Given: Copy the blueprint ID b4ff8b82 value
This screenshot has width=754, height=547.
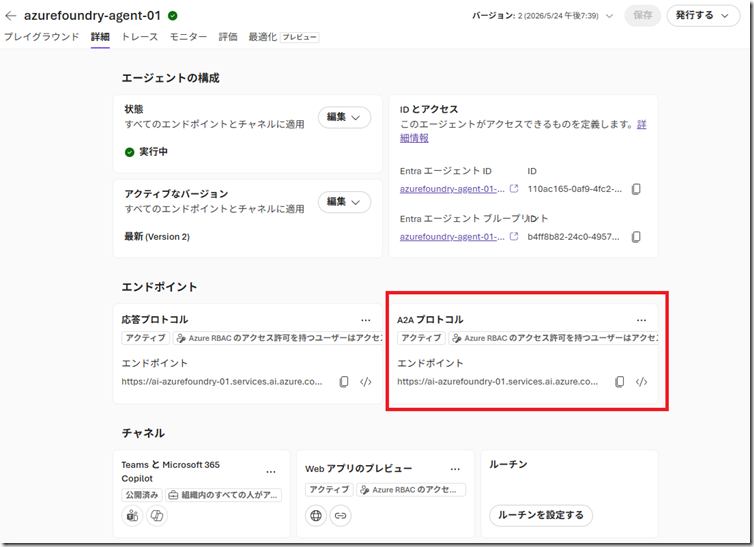Looking at the screenshot, I should (636, 236).
